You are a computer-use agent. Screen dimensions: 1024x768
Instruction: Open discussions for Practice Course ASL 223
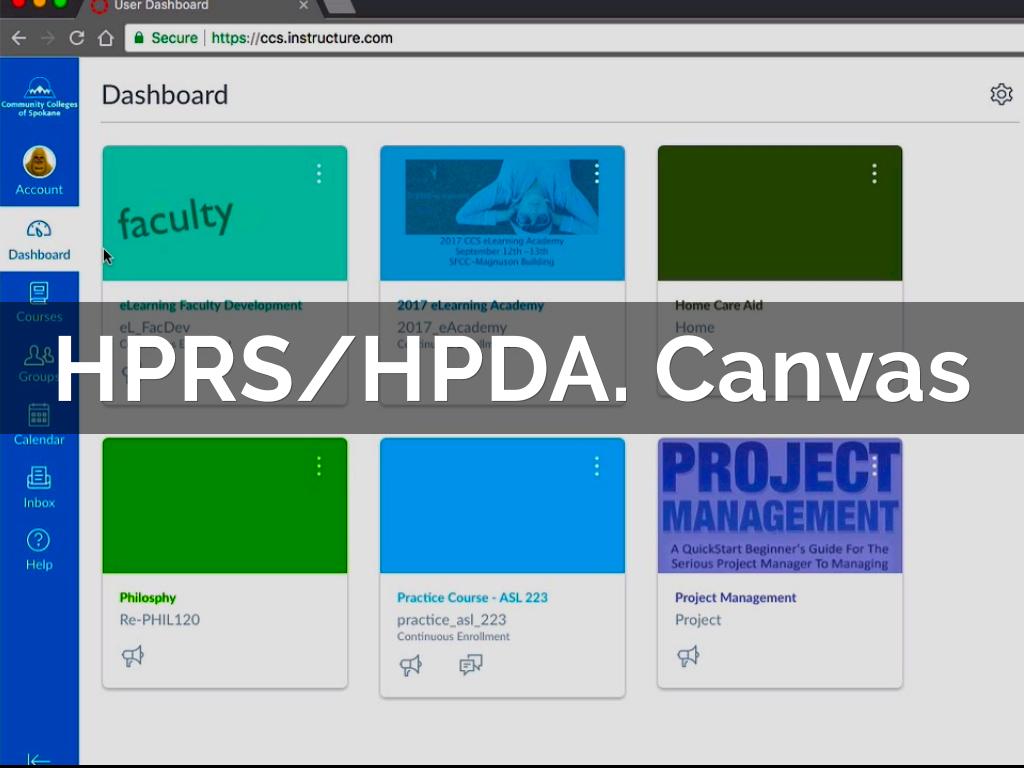click(x=471, y=665)
